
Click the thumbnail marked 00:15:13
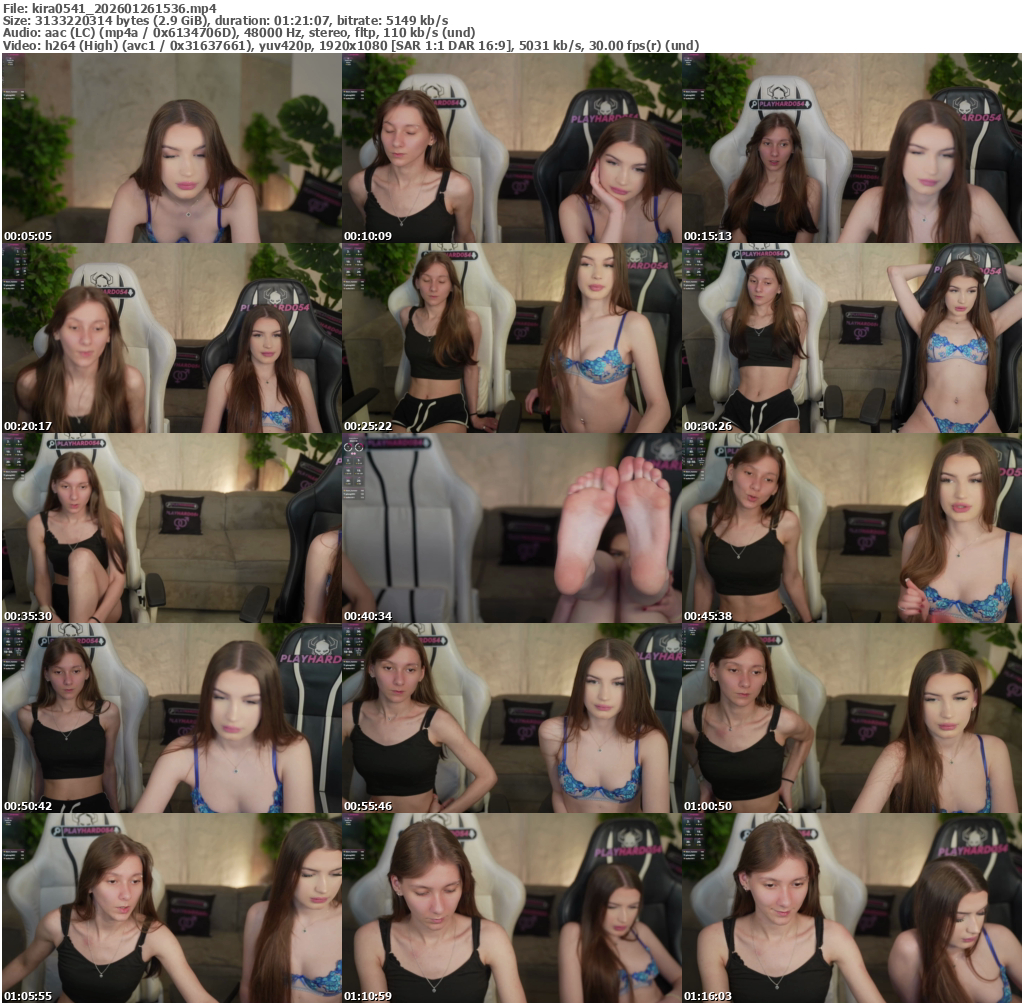coord(851,148)
